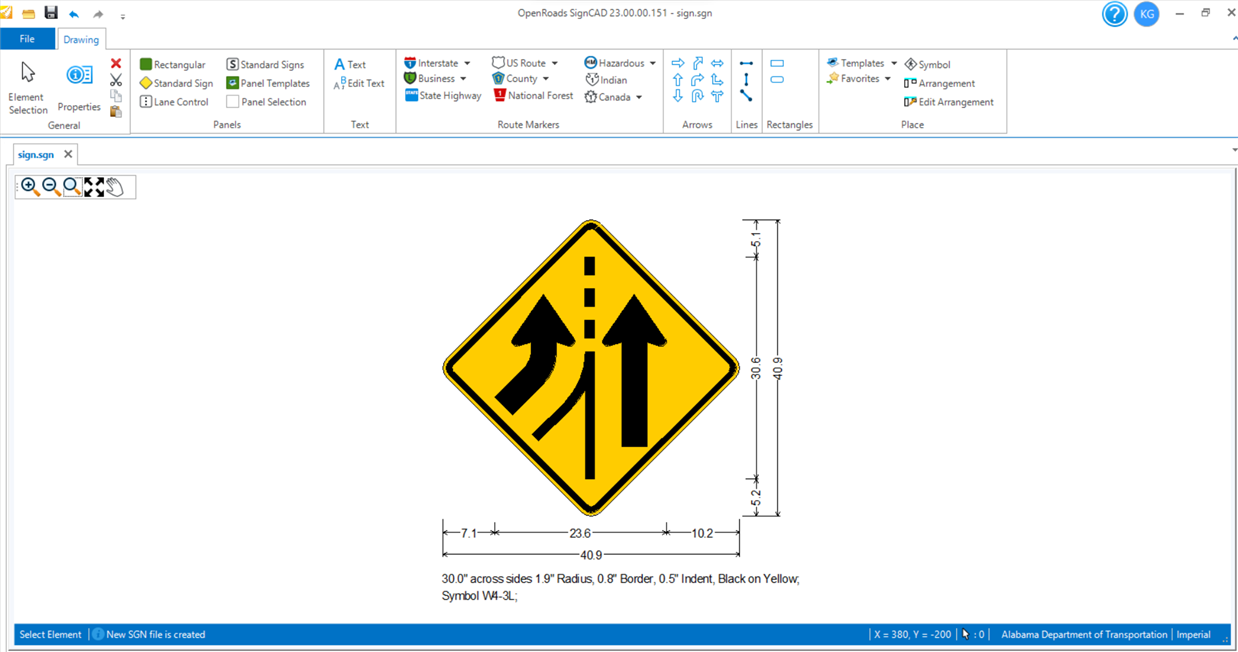Viewport: 1238px width, 652px height.
Task: Expand the US Route dropdown
Action: point(554,63)
